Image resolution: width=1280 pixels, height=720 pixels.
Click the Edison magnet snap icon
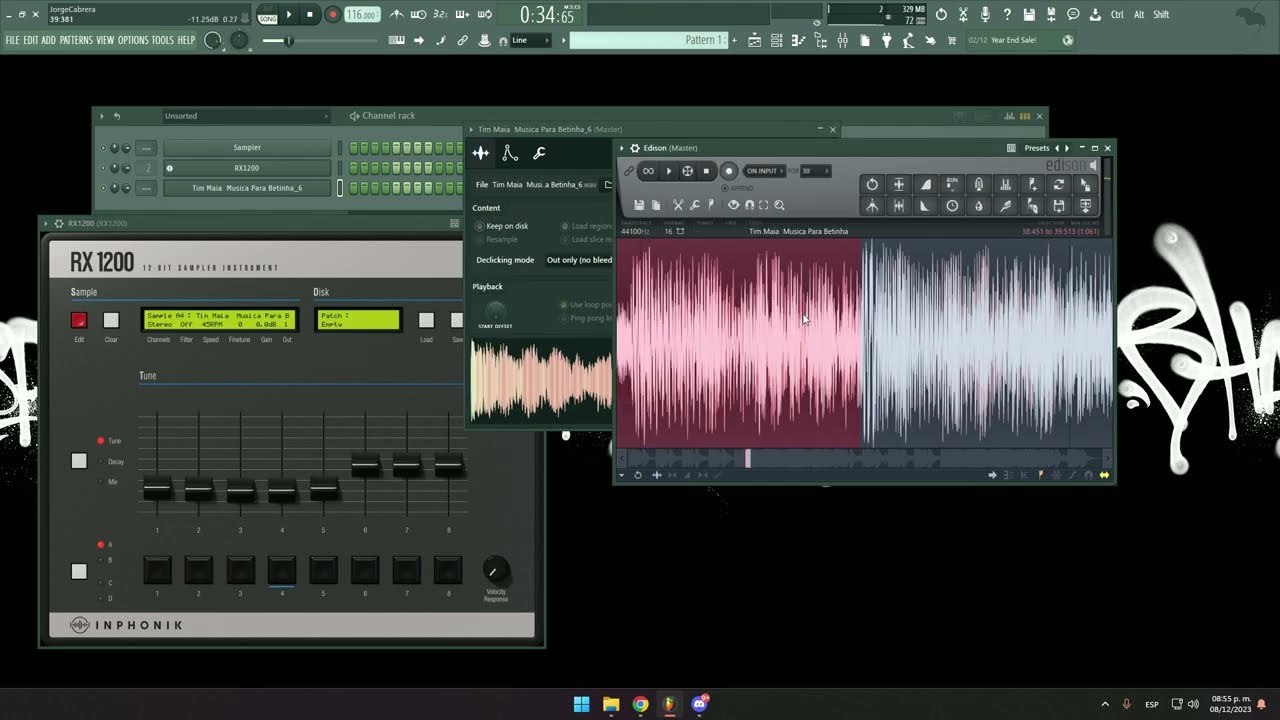[749, 205]
